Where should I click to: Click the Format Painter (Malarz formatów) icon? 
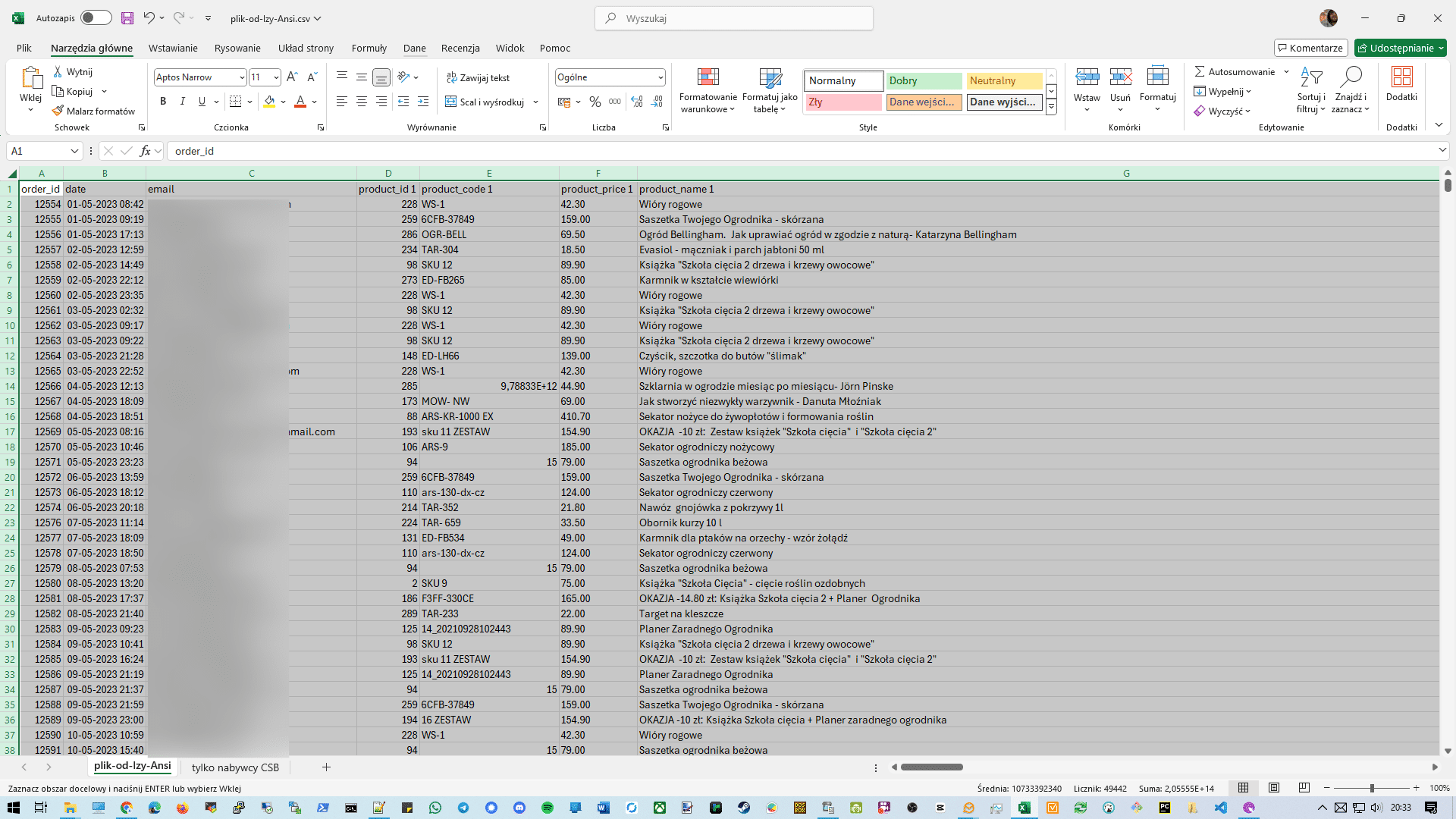(x=58, y=111)
